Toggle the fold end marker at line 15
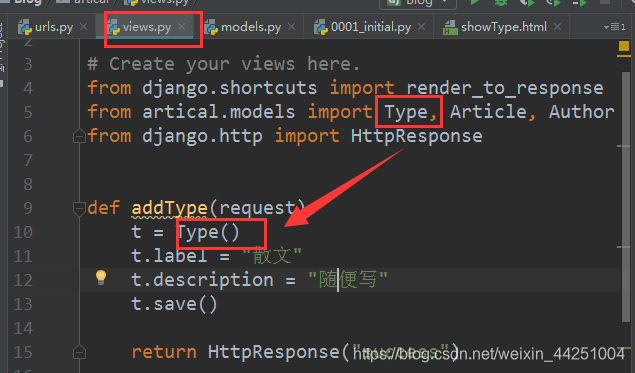 pyautogui.click(x=79, y=352)
